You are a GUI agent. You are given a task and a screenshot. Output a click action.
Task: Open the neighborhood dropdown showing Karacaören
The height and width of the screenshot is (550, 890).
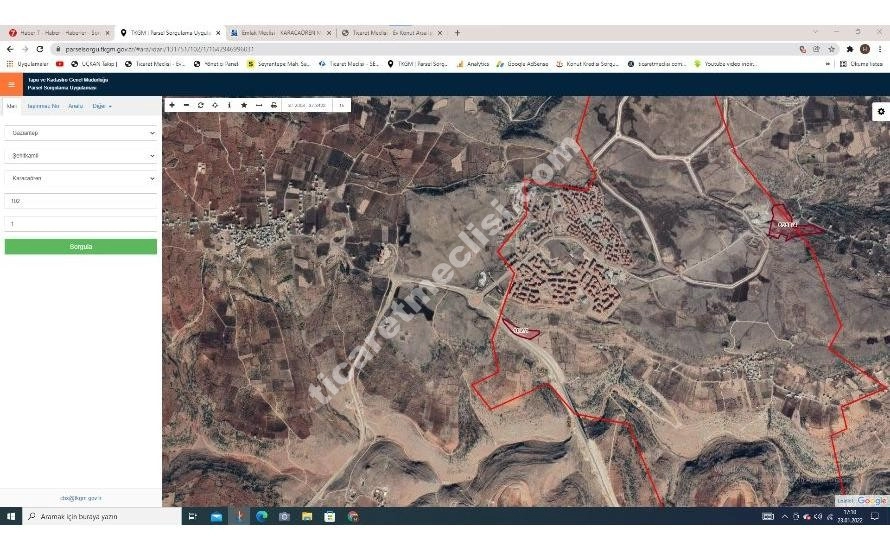(81, 178)
